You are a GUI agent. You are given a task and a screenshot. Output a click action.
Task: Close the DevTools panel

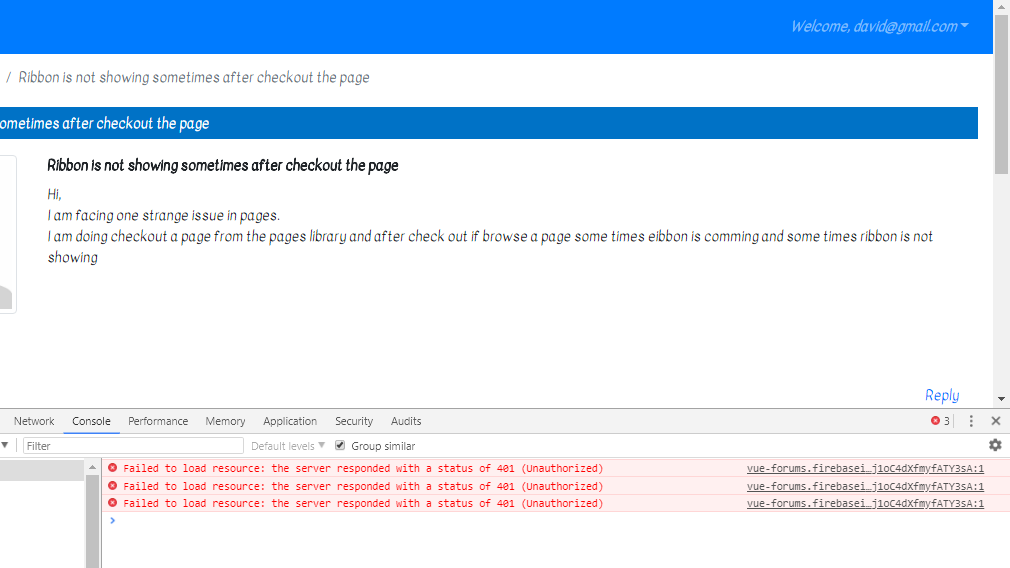[x=995, y=421]
